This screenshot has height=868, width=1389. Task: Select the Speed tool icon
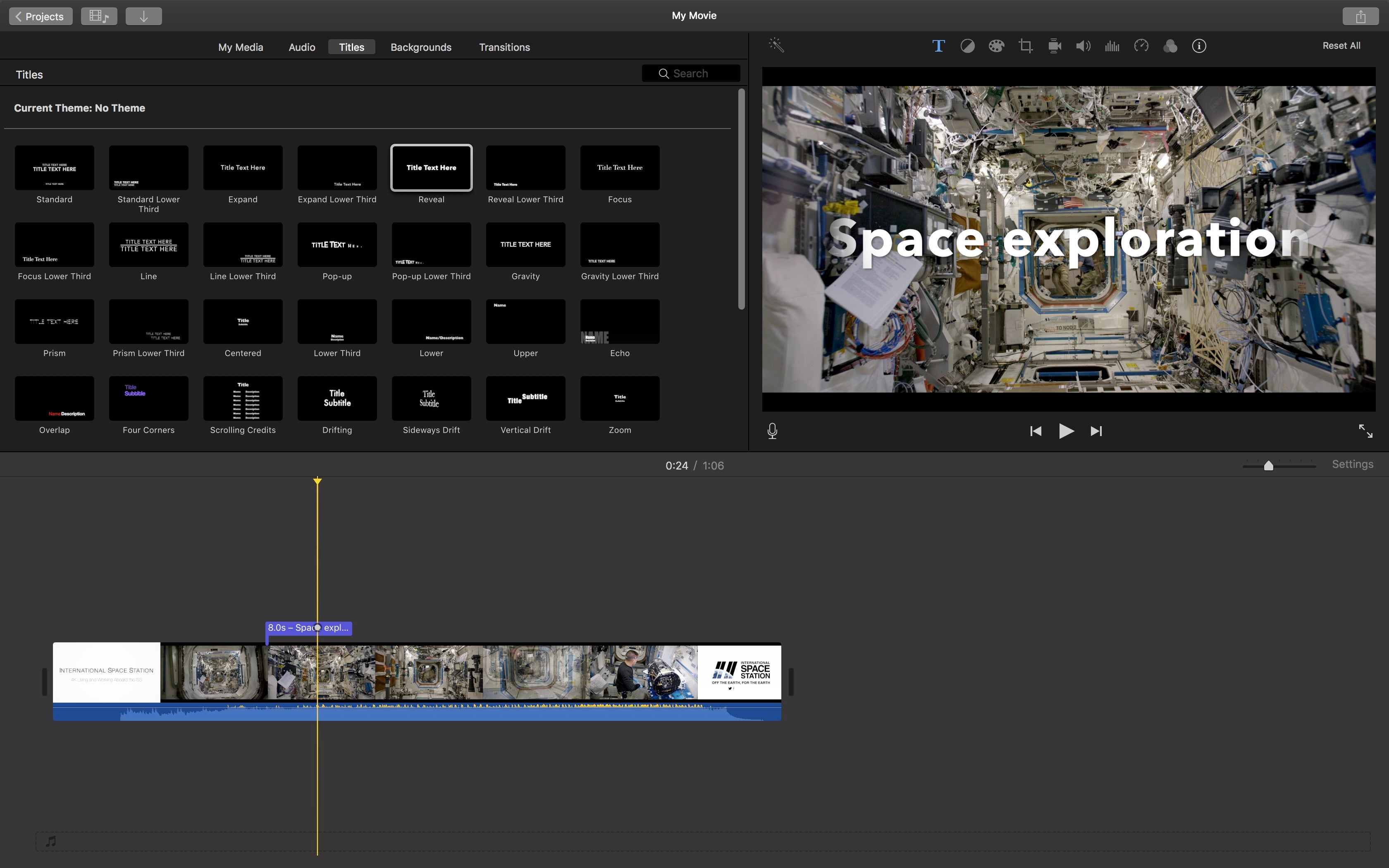[1140, 45]
